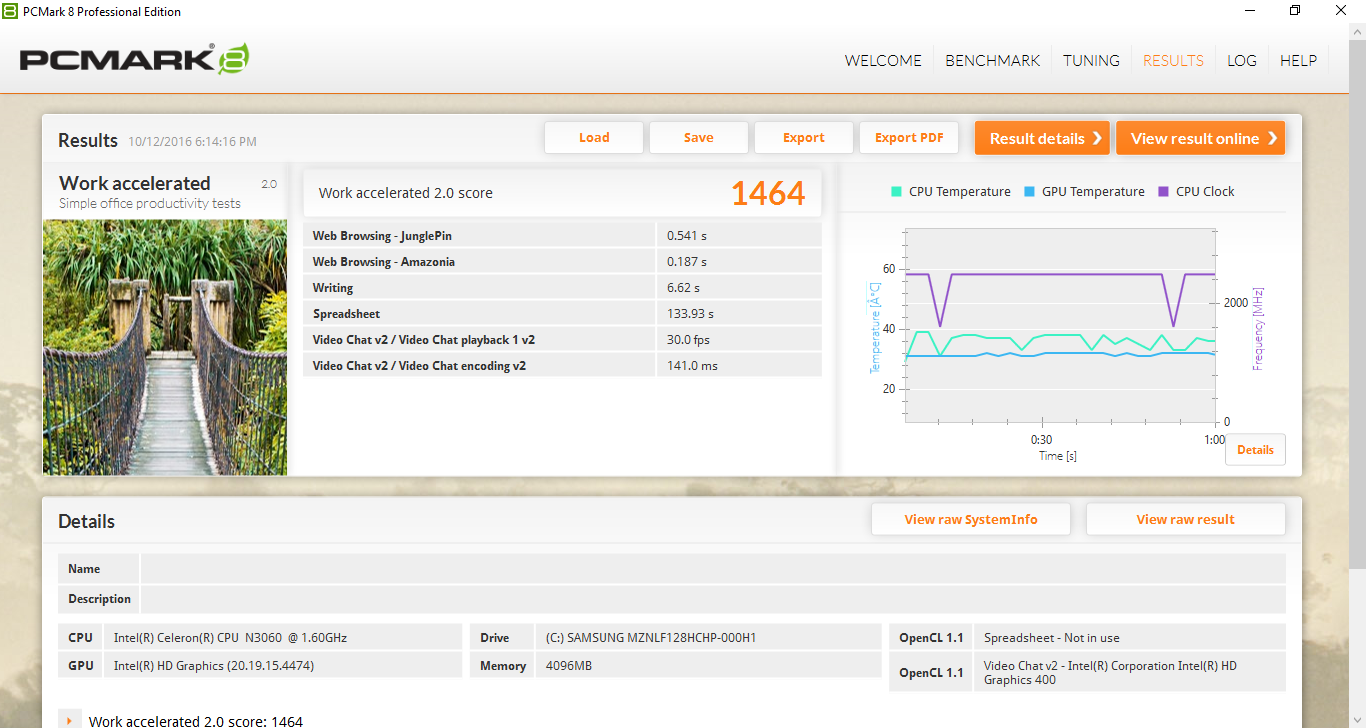Select the RESULTS tab
The width and height of the screenshot is (1366, 728).
[x=1173, y=60]
